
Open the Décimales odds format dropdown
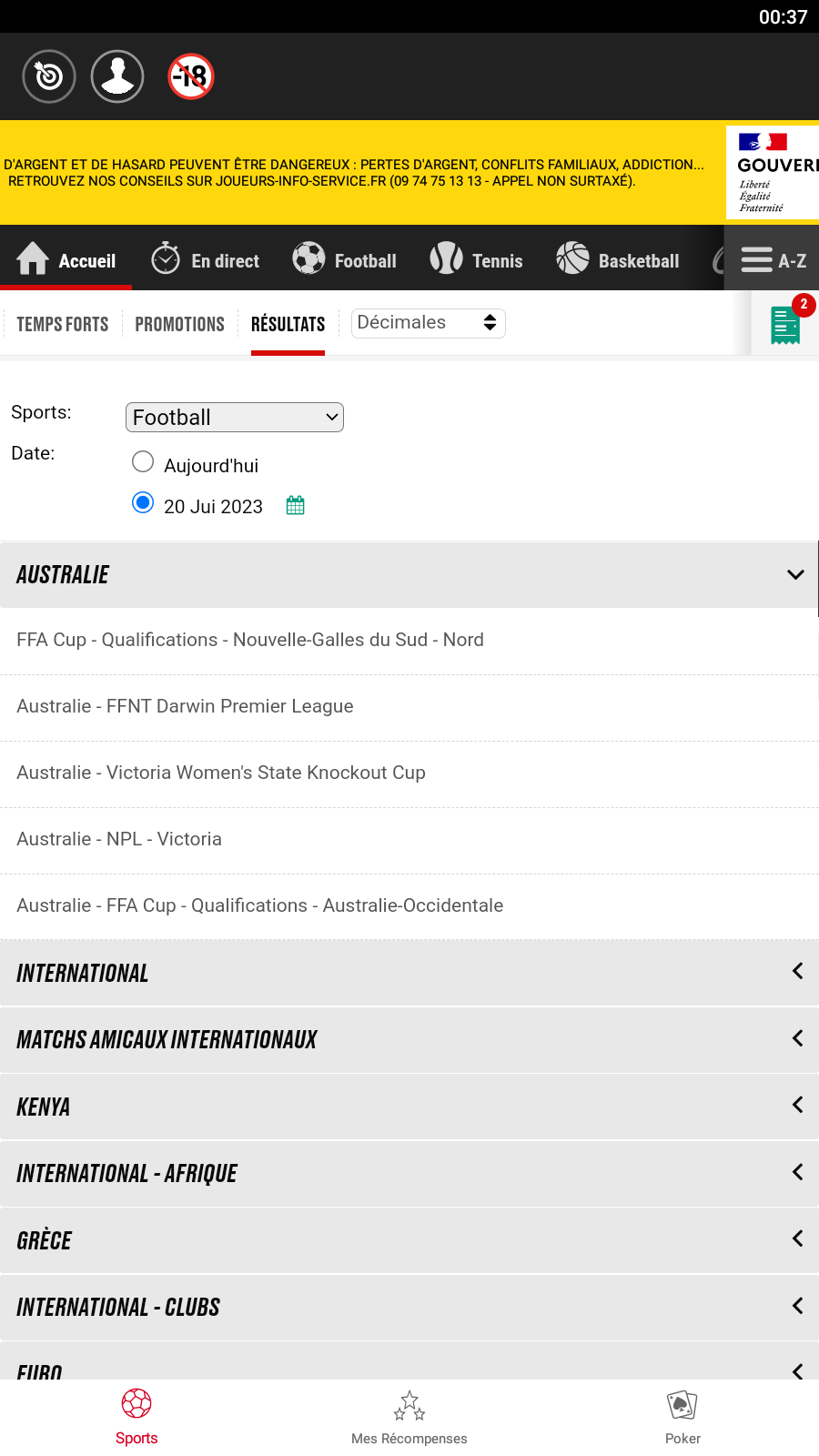[x=428, y=323]
